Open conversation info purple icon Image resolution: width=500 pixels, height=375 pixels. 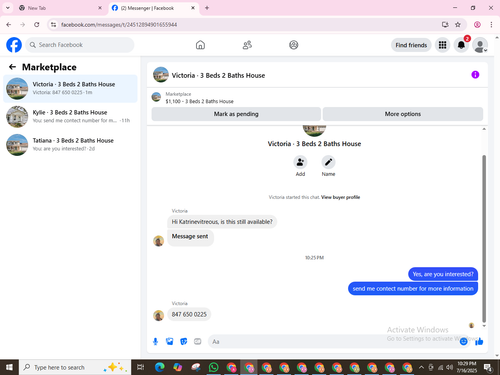point(475,75)
